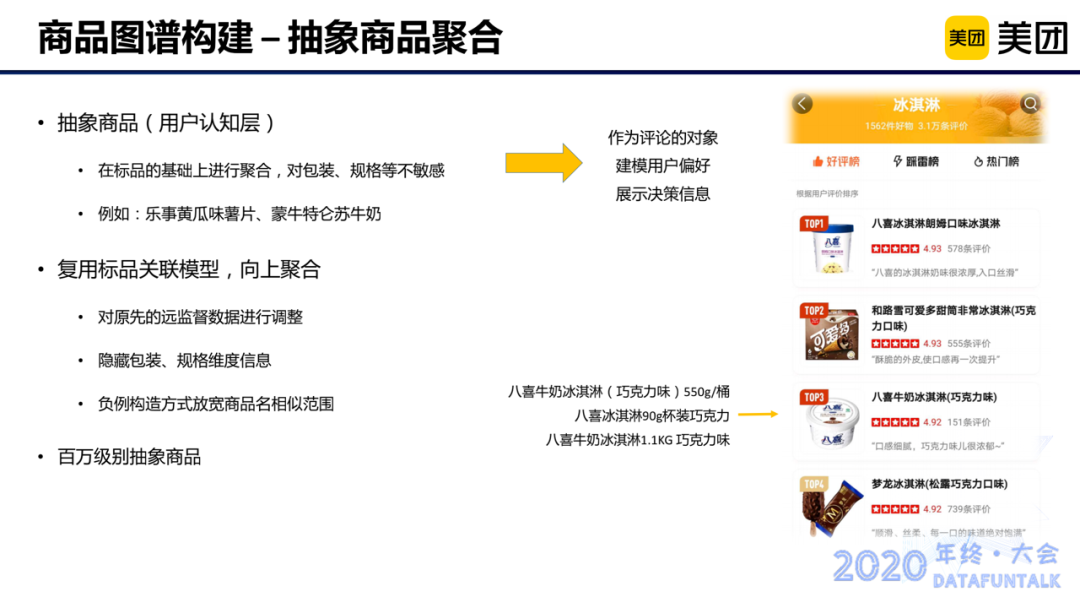The height and width of the screenshot is (608, 1080).
Task: Open 和路雪可爱多甜筒非常冰淇淋 title
Action: pos(953,317)
